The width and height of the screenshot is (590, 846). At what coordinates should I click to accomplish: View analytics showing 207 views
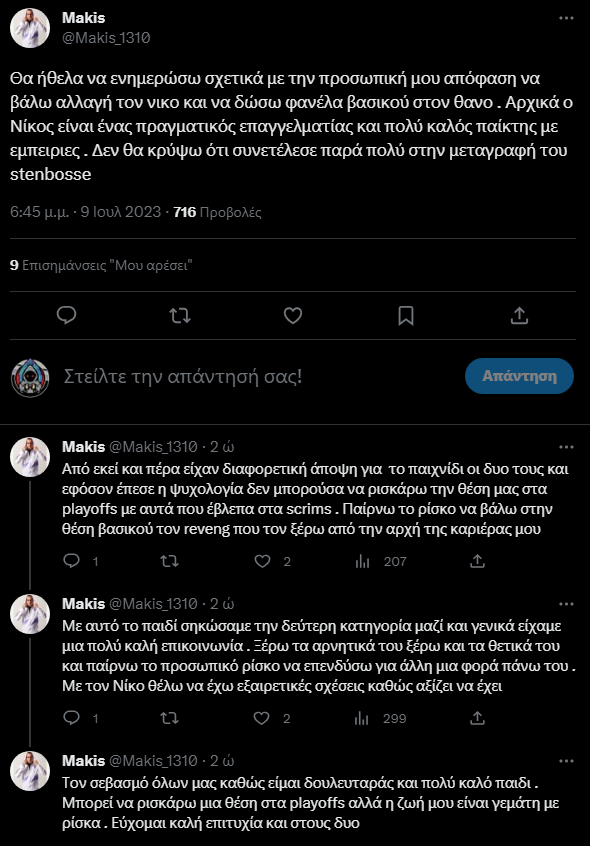[380, 562]
